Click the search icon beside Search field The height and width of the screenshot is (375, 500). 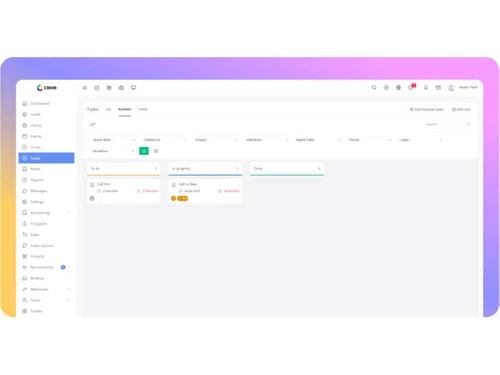(x=468, y=124)
